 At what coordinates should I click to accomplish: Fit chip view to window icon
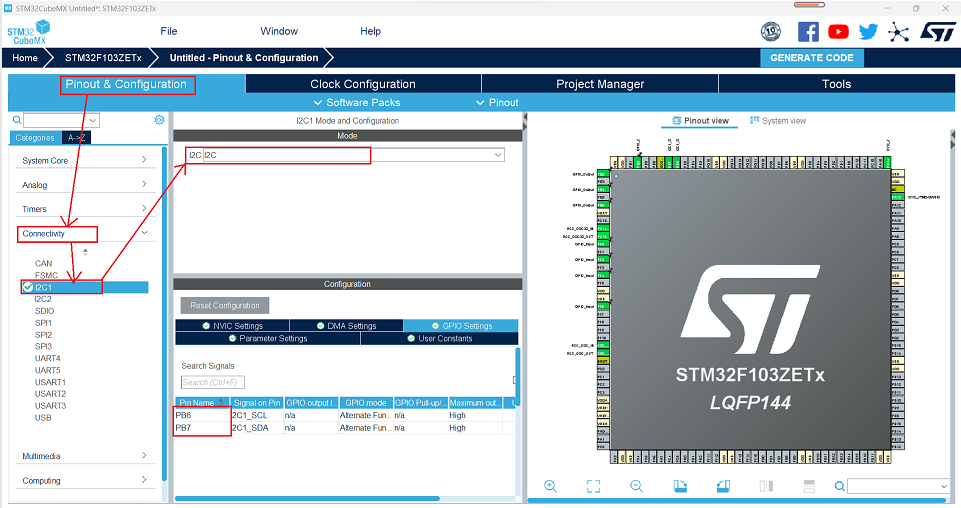[593, 487]
